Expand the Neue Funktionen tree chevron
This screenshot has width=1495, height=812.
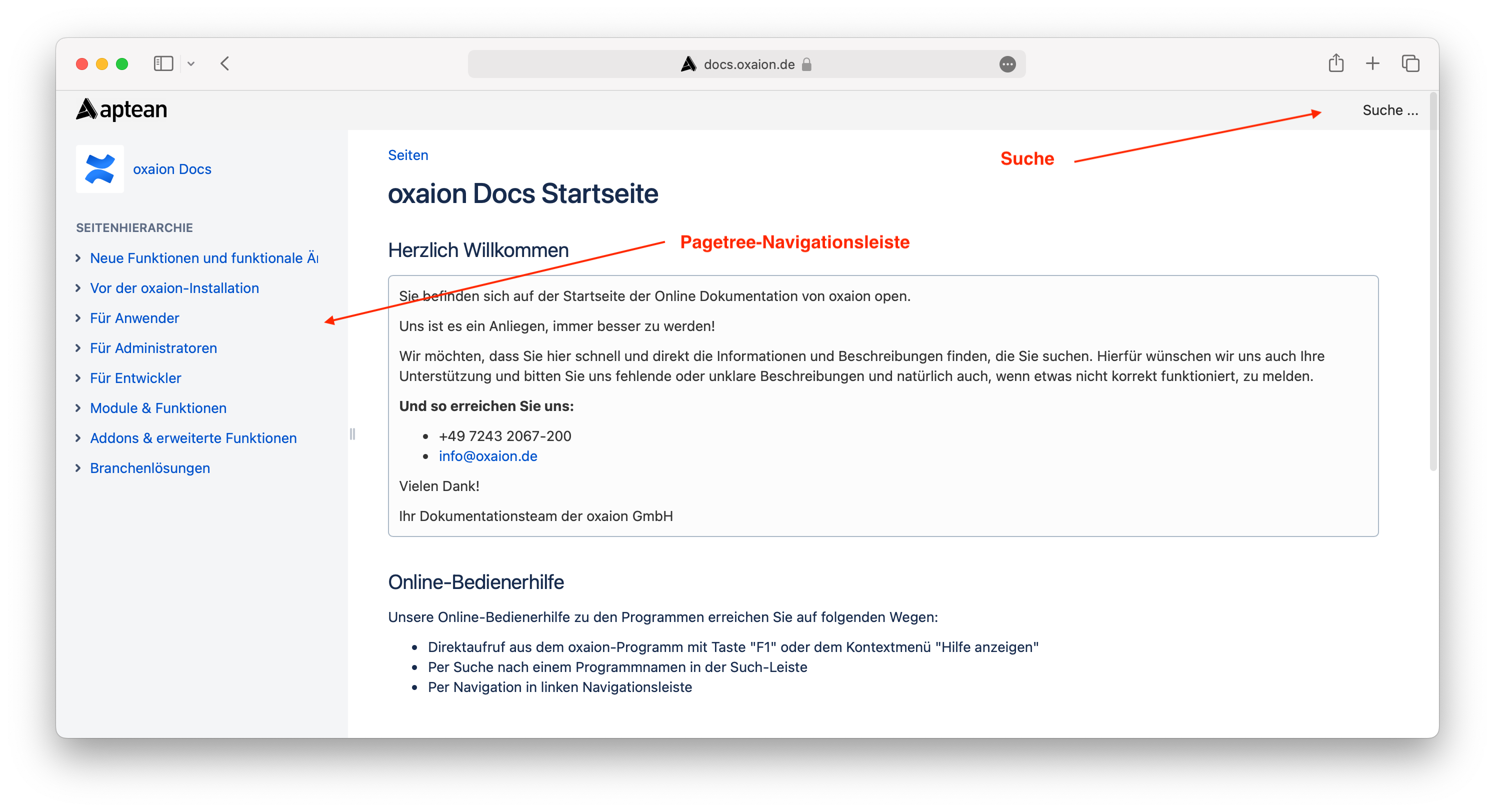click(78, 257)
